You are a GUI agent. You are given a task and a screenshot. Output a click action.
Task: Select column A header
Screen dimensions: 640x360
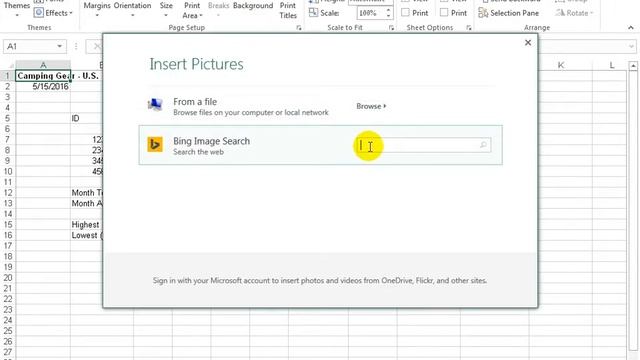click(43, 65)
